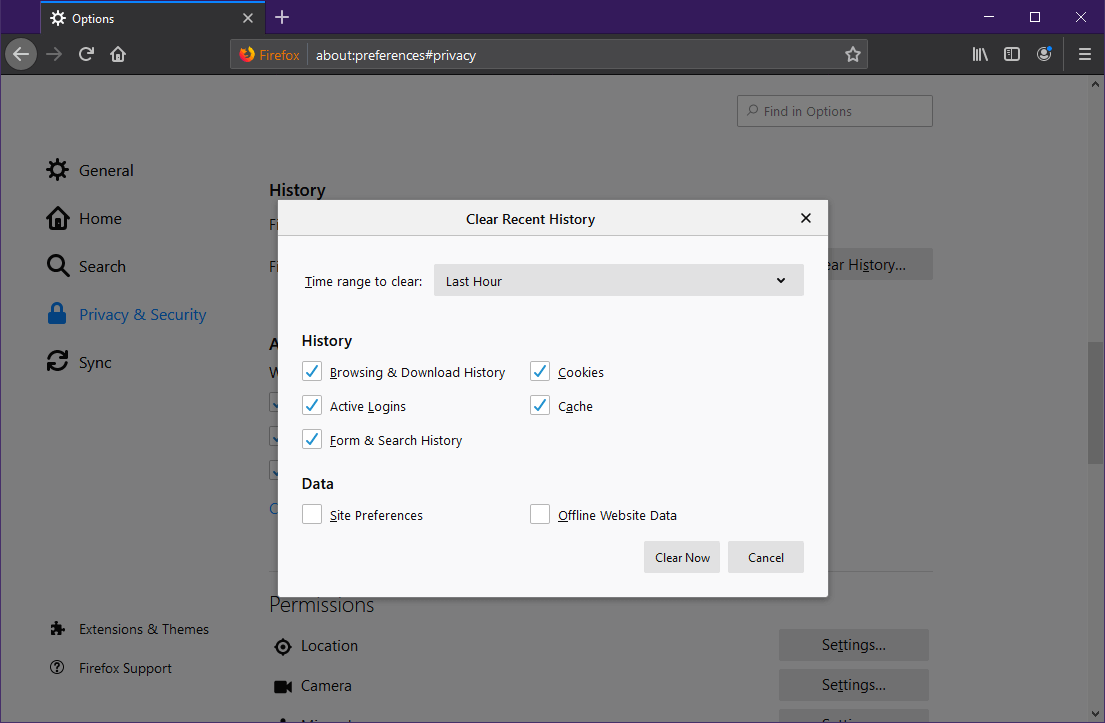Cancel the Clear Recent History dialog
1105x723 pixels.
tap(765, 557)
